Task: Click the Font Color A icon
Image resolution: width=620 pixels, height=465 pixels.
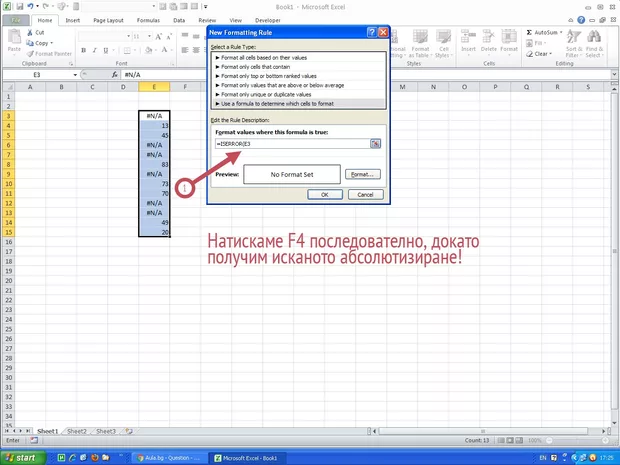Action: coord(164,50)
